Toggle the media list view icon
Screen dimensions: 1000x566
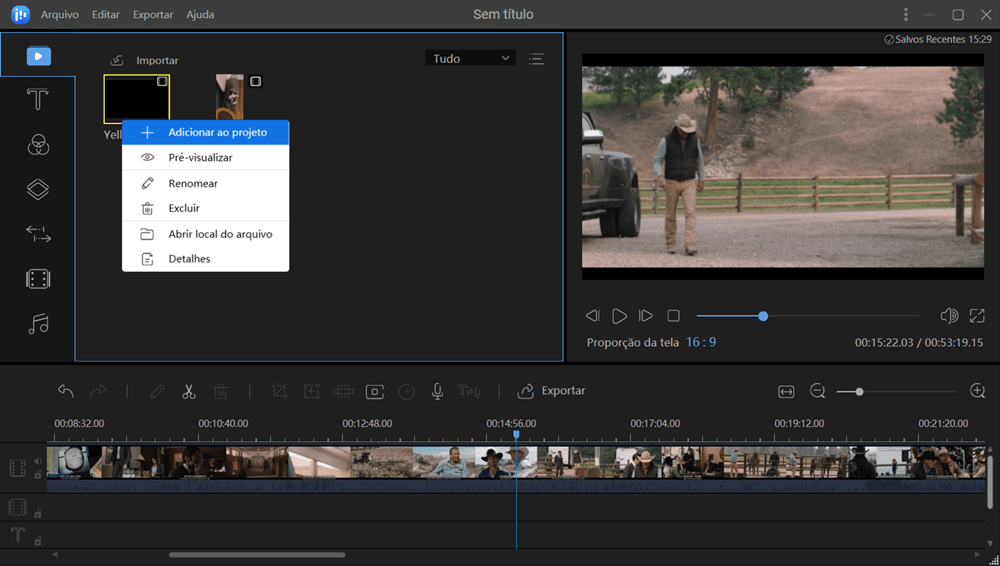click(x=536, y=59)
